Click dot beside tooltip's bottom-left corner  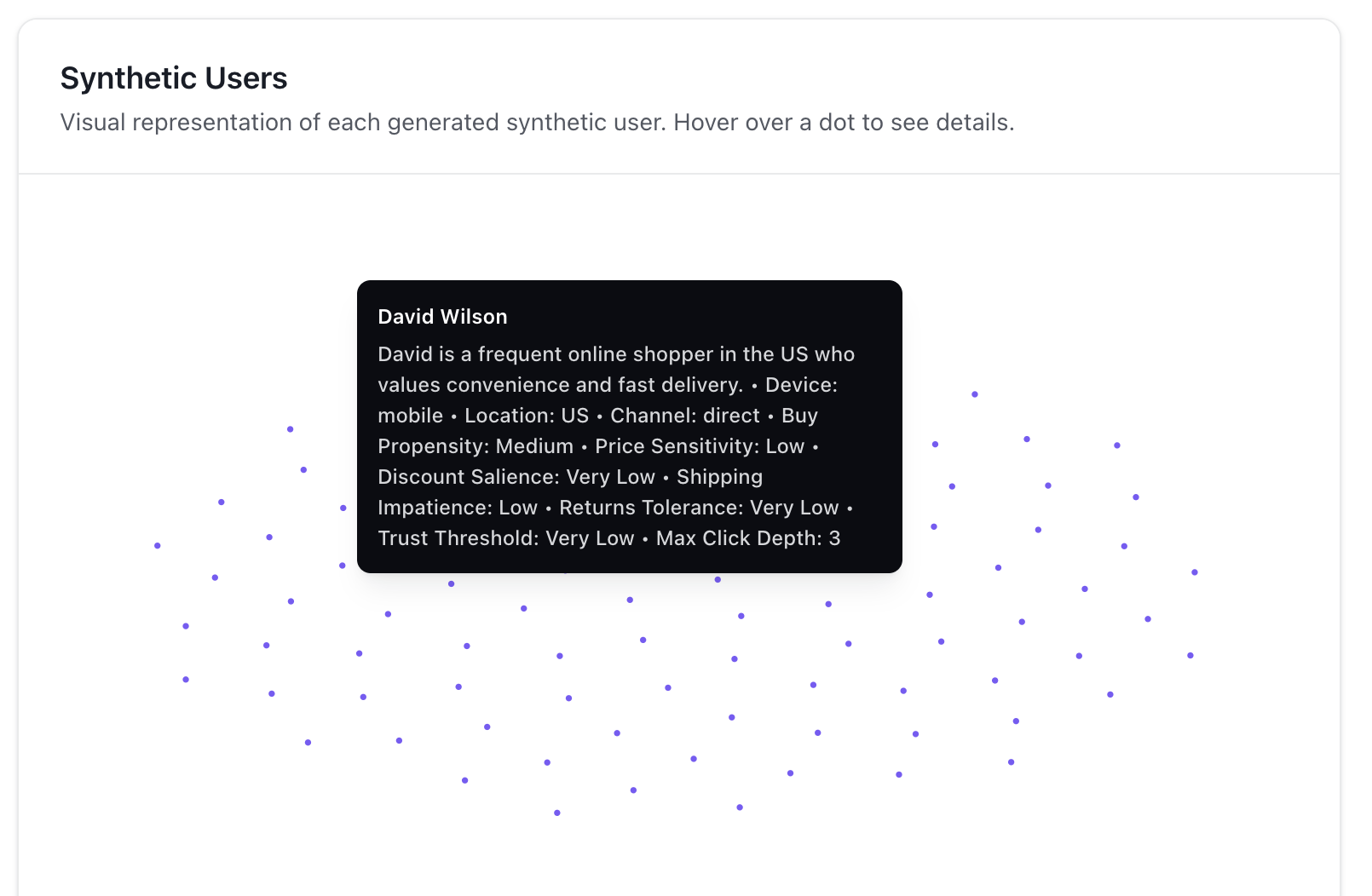pyautogui.click(x=343, y=566)
